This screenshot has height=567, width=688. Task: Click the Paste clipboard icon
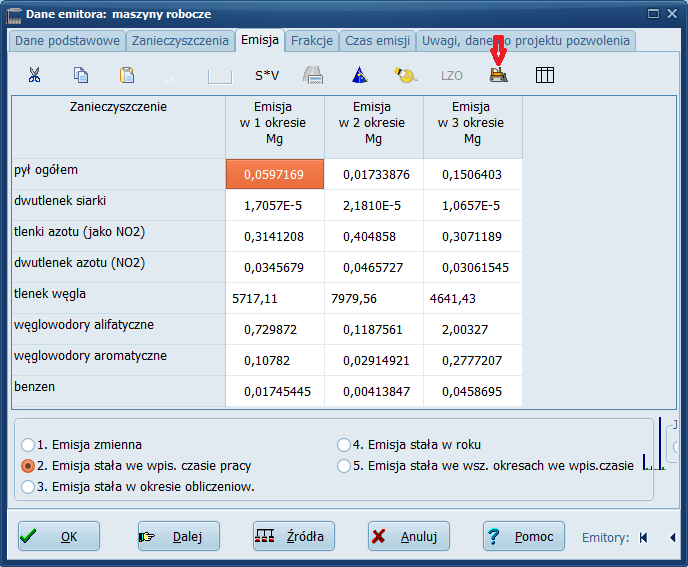(127, 75)
